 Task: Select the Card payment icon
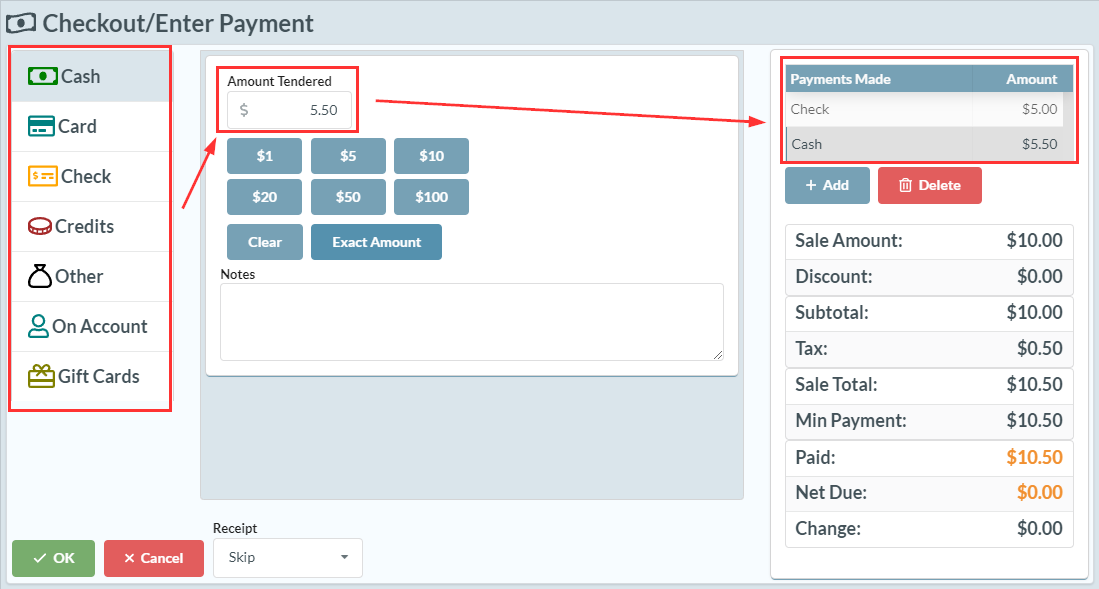(41, 126)
